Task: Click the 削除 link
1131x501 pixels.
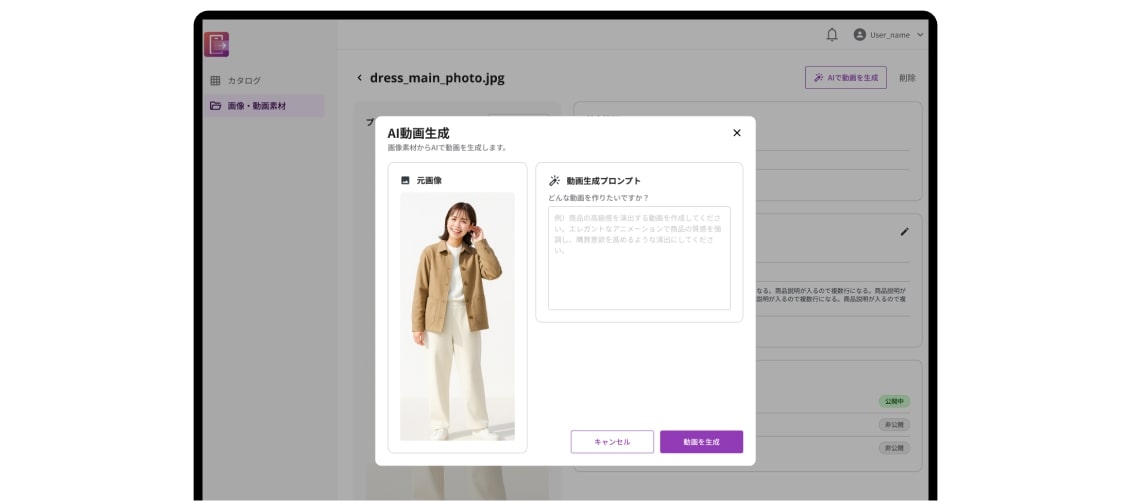Action: click(907, 78)
